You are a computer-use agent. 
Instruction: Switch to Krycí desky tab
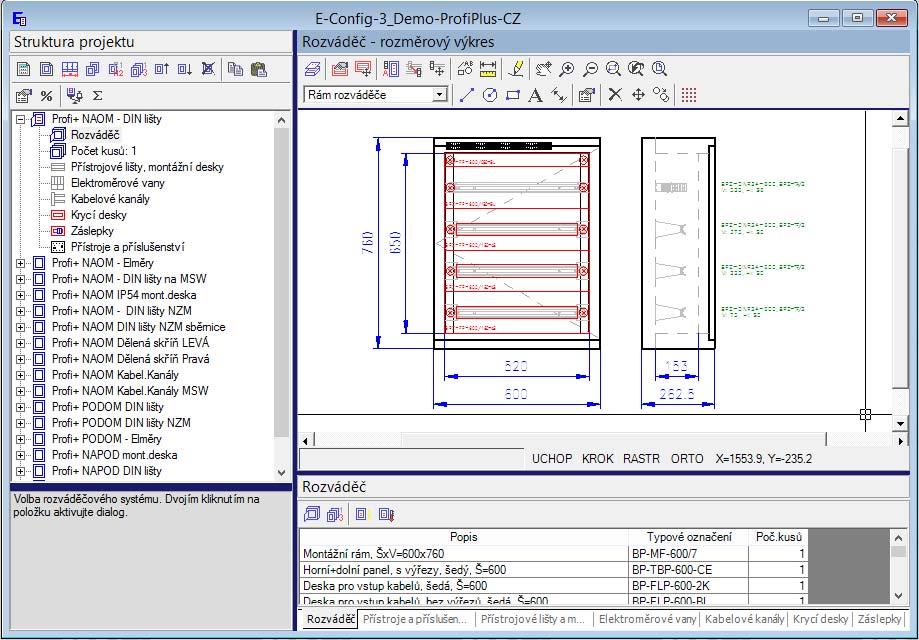pyautogui.click(x=820, y=619)
